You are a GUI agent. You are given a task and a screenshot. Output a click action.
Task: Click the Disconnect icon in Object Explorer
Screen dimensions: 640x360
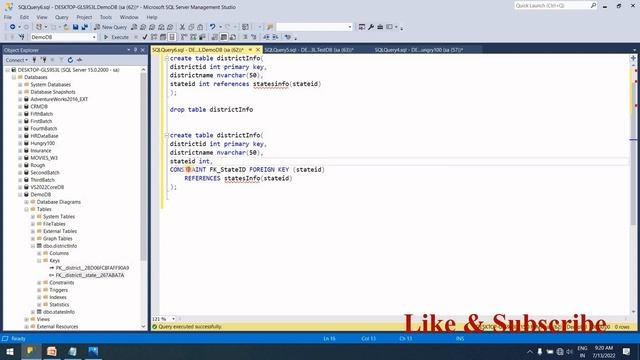43,60
